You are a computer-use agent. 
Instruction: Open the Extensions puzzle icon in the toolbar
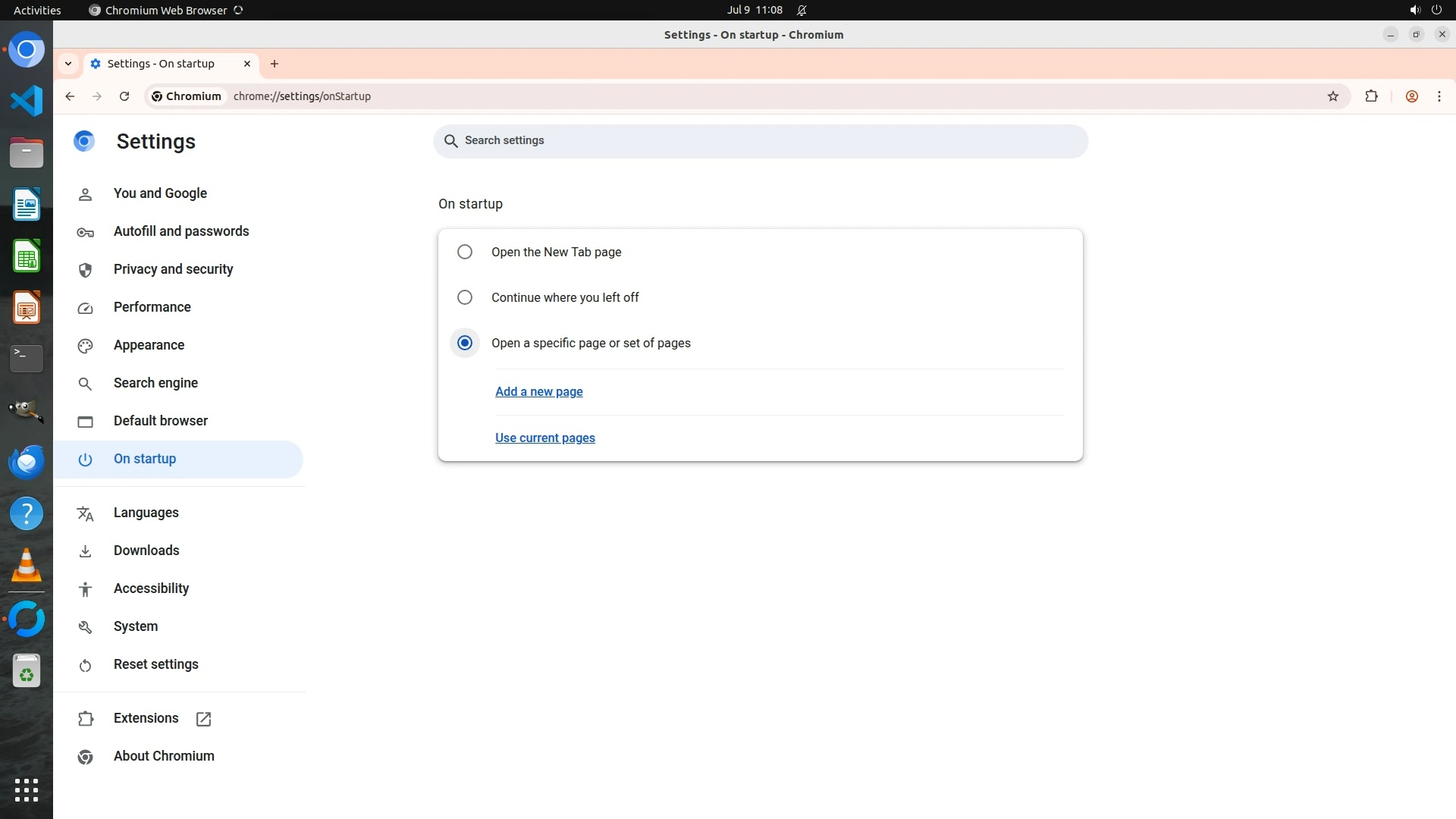pos(1371,96)
